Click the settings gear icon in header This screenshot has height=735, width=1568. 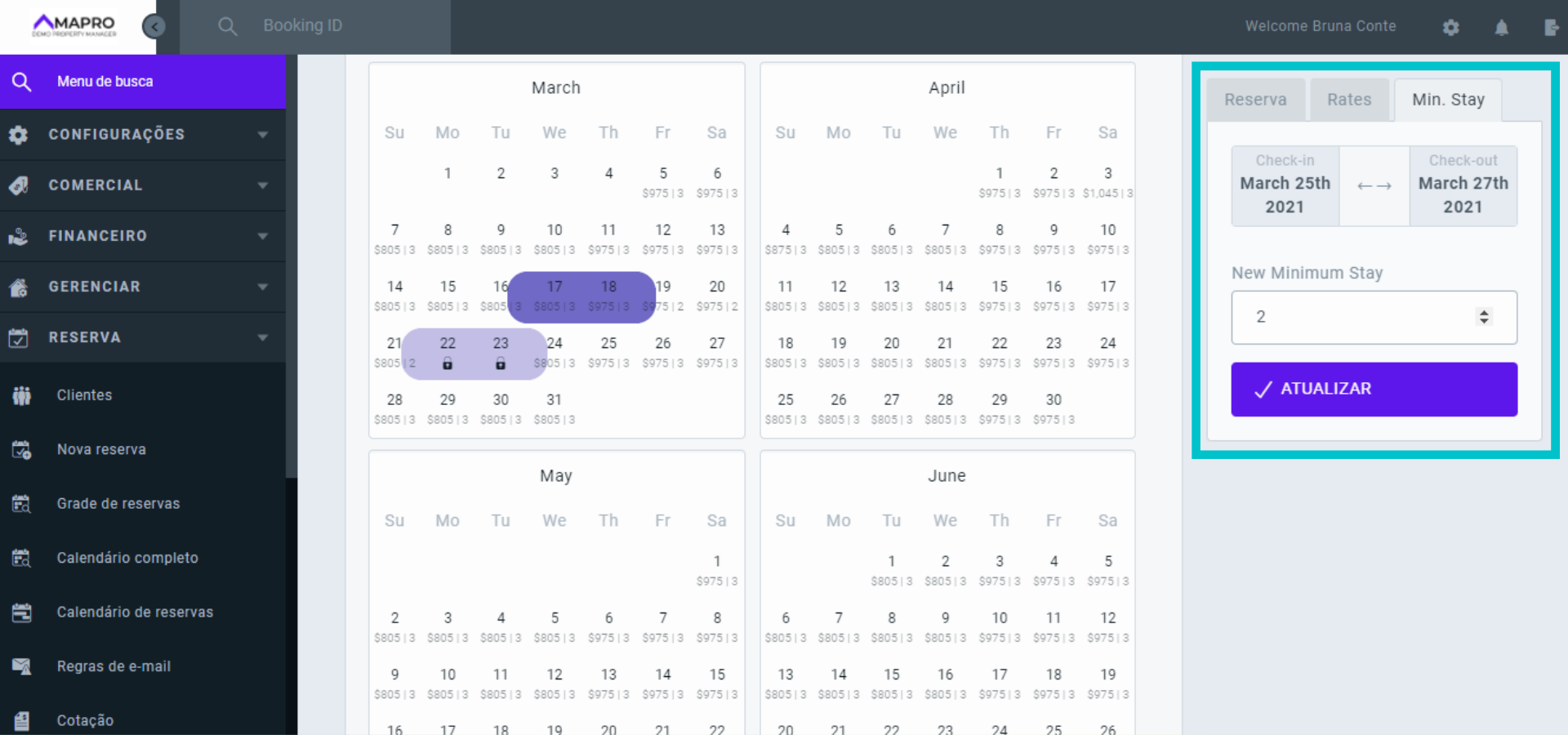point(1450,28)
